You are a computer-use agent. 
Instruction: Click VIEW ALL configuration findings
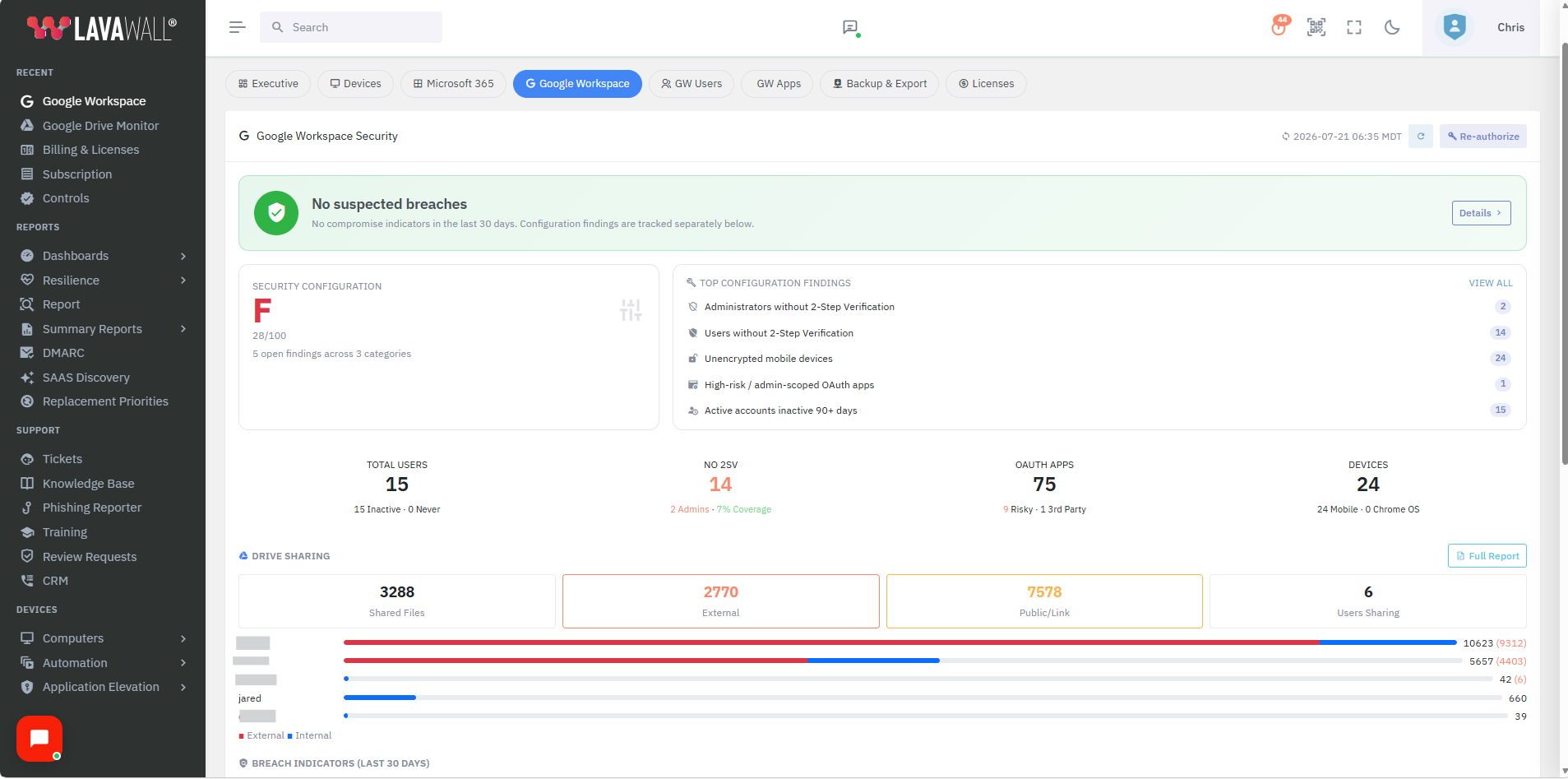pyautogui.click(x=1490, y=283)
